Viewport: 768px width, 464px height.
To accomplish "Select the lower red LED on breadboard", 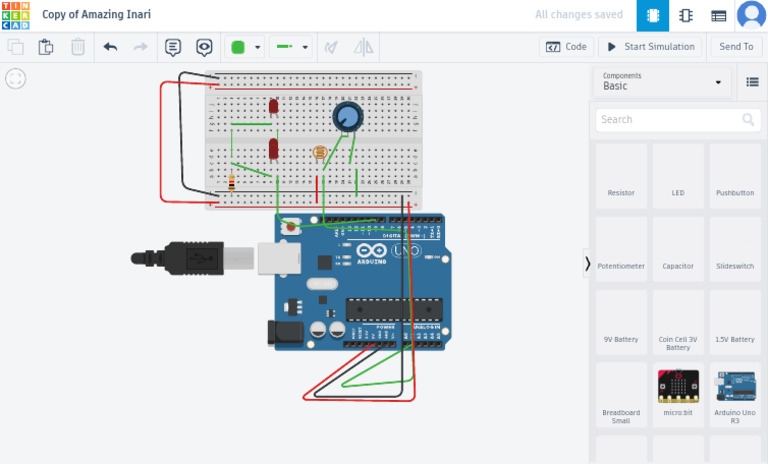I will point(274,150).
